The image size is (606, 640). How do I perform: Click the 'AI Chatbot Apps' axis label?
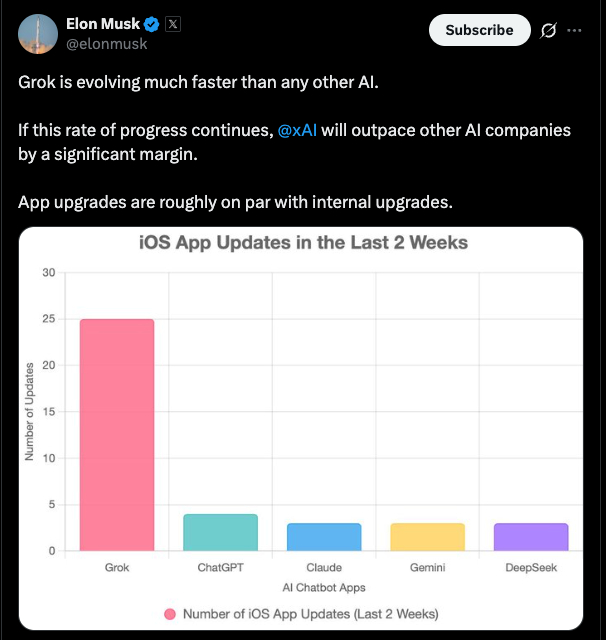324,587
